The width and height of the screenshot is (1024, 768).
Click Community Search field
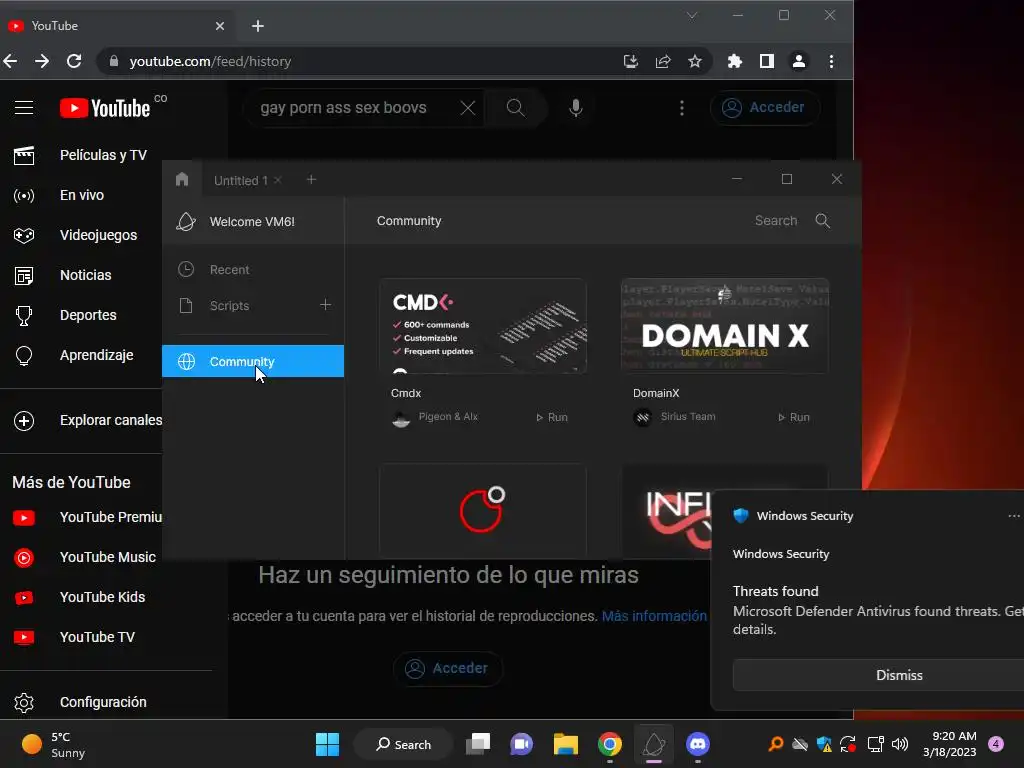click(776, 221)
